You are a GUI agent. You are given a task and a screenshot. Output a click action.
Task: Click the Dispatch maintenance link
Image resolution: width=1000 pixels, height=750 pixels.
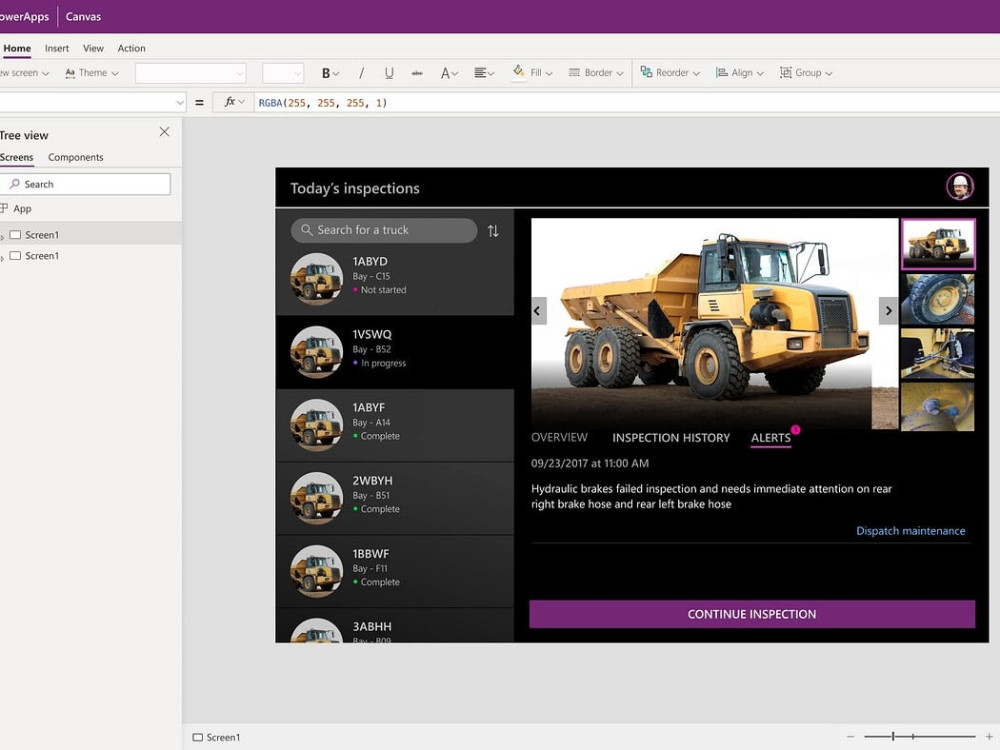coord(910,531)
